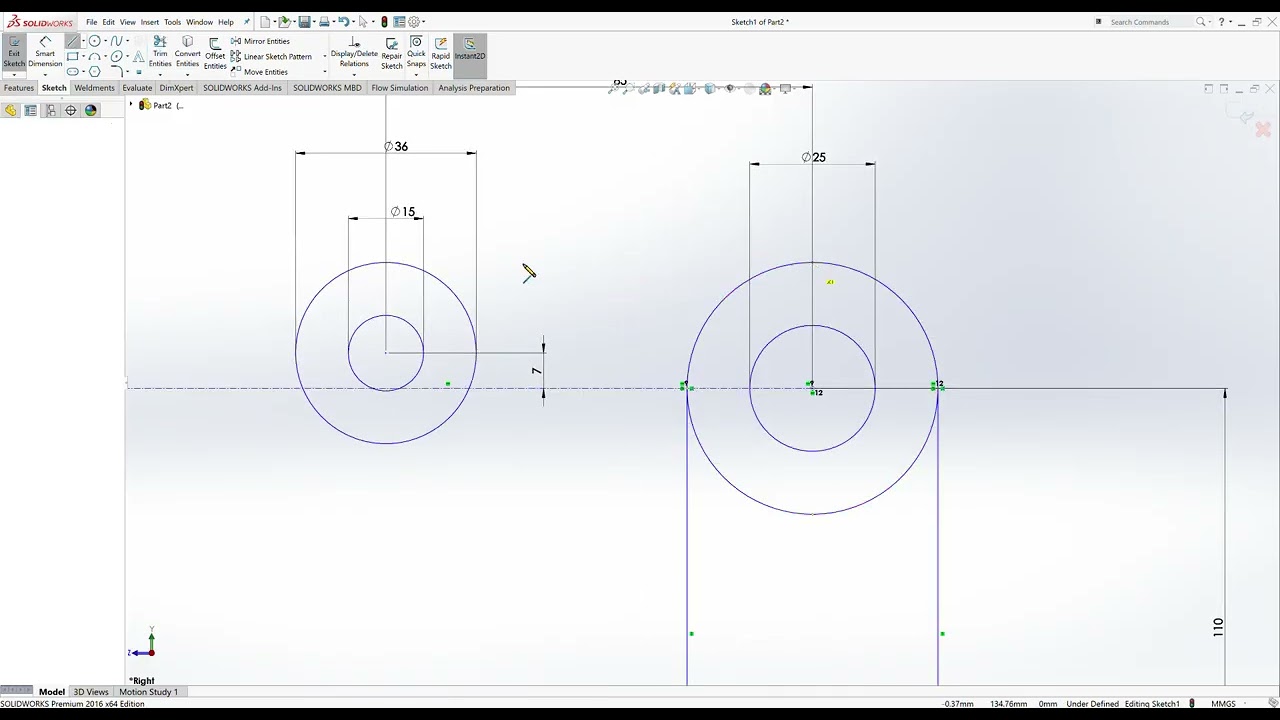Open the Tools menu
1280x720 pixels.
(173, 22)
